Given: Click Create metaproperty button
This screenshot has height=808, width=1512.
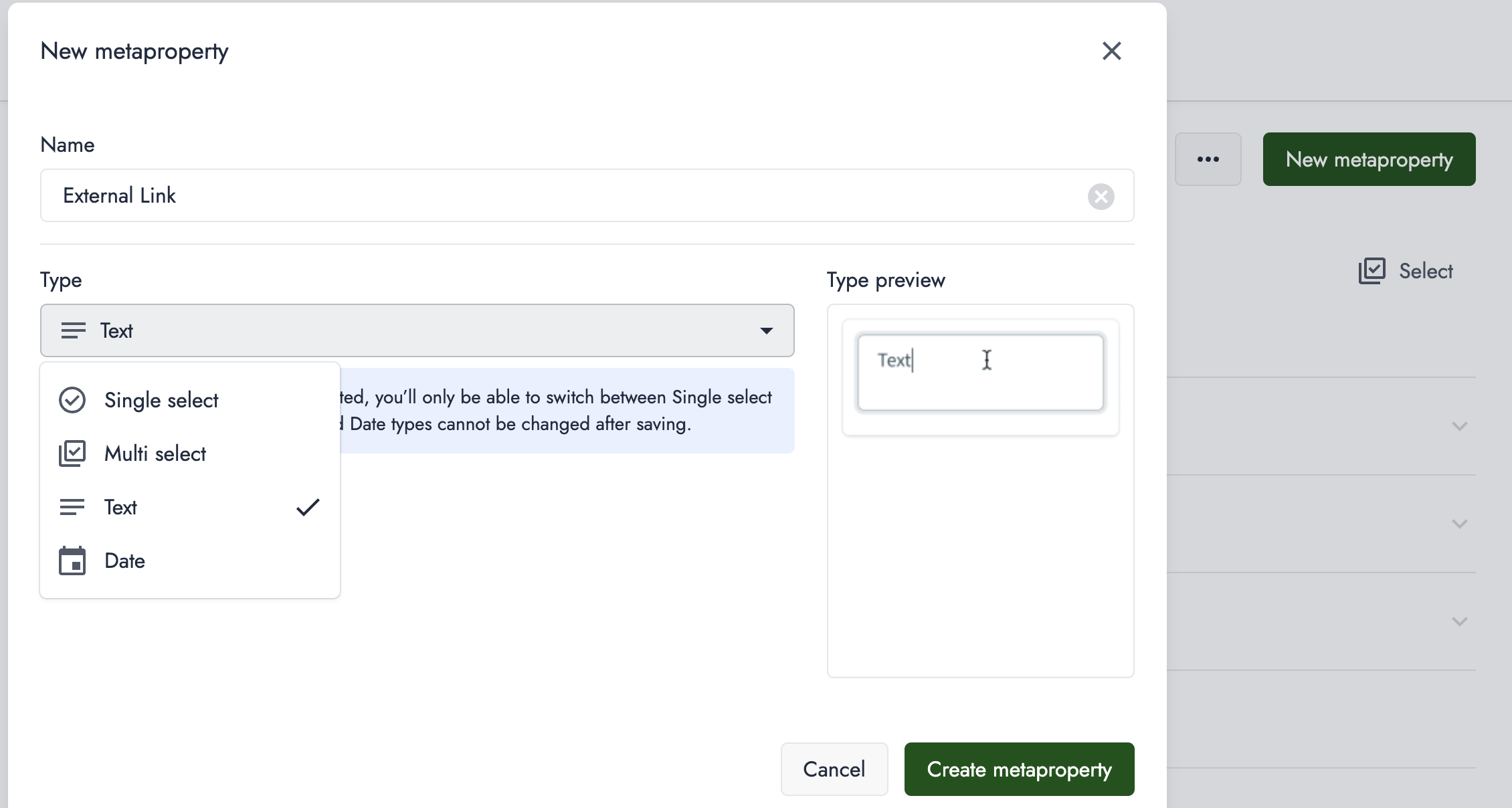Looking at the screenshot, I should [x=1019, y=769].
